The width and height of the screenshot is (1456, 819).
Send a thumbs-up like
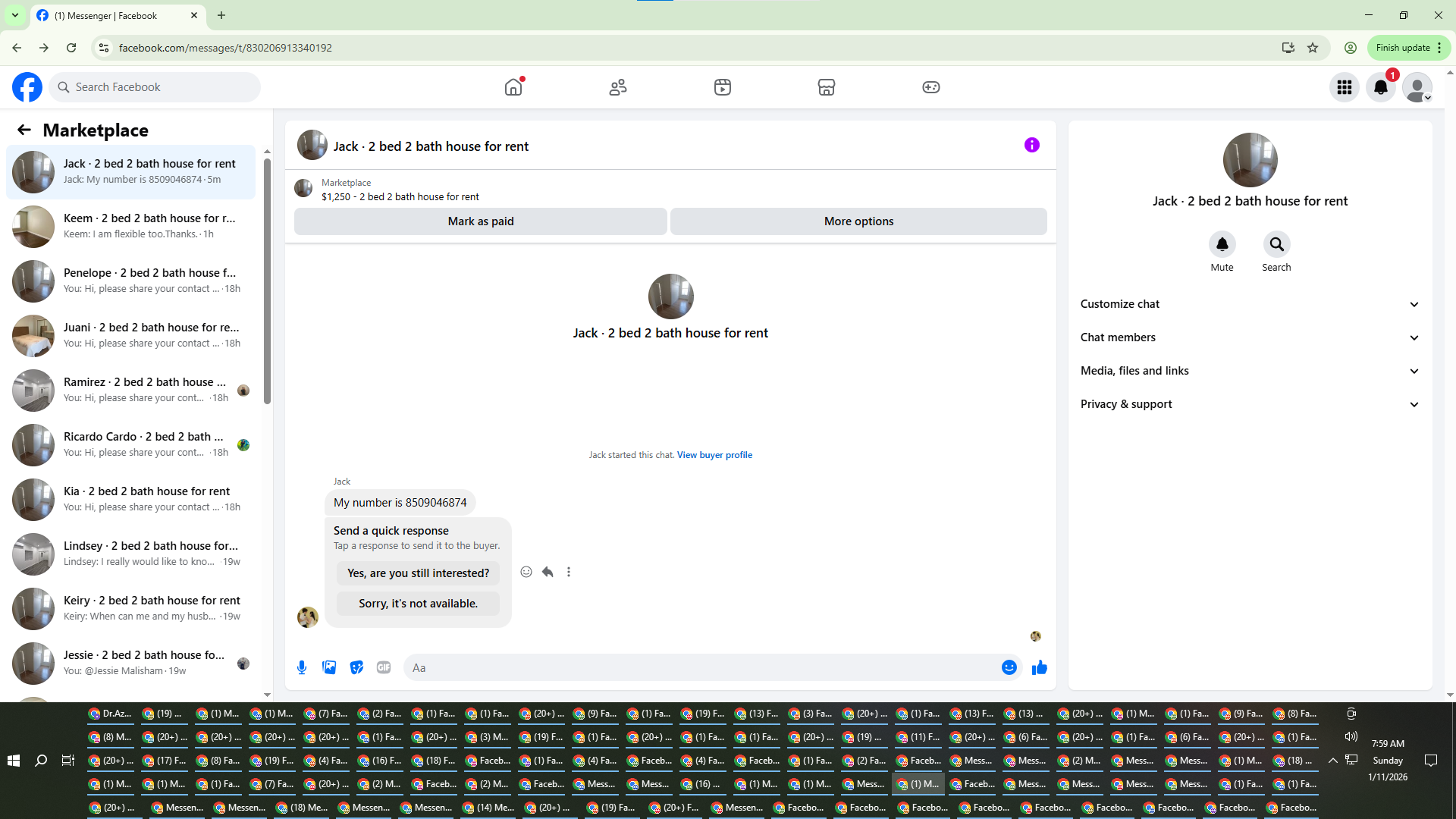click(x=1040, y=667)
